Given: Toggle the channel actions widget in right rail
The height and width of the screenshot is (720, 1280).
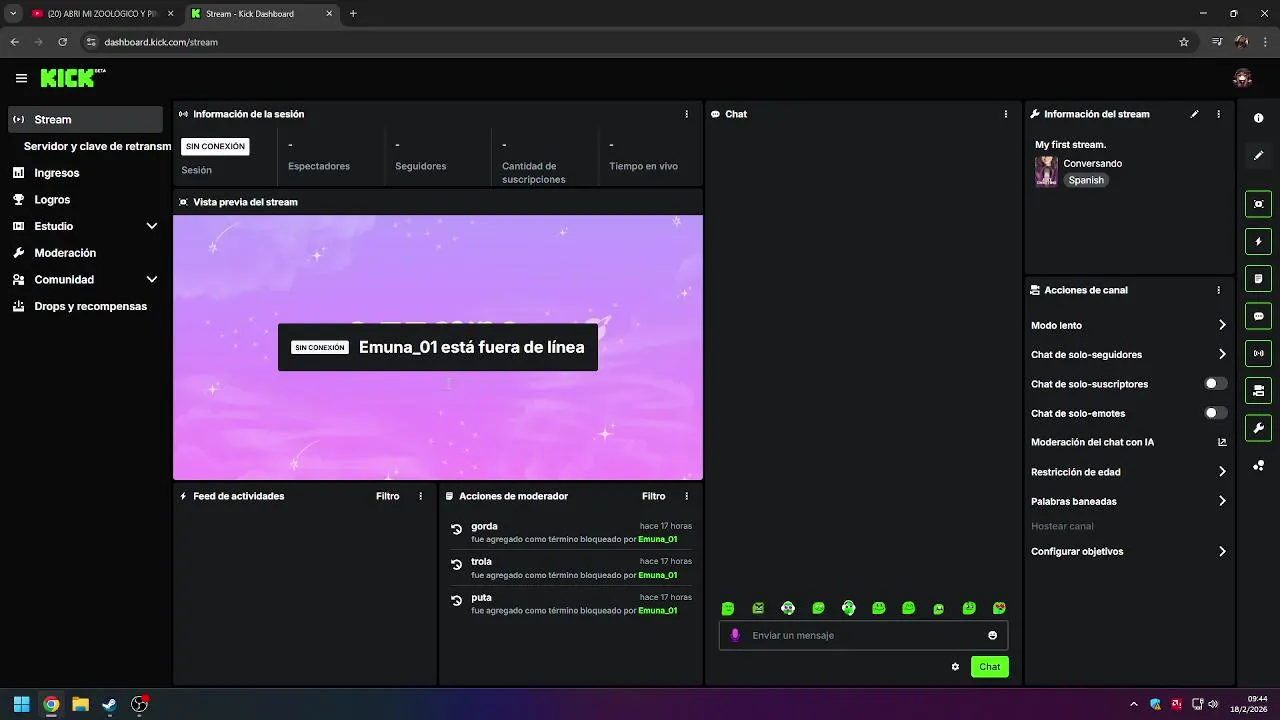Looking at the screenshot, I should tap(1259, 390).
